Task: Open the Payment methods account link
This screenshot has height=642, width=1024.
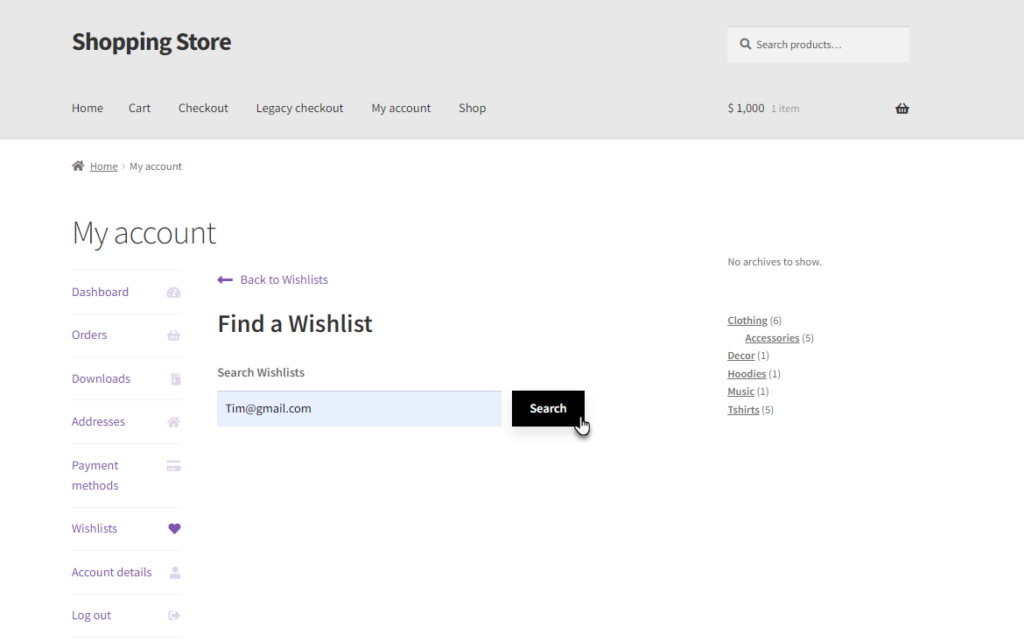Action: 95,475
